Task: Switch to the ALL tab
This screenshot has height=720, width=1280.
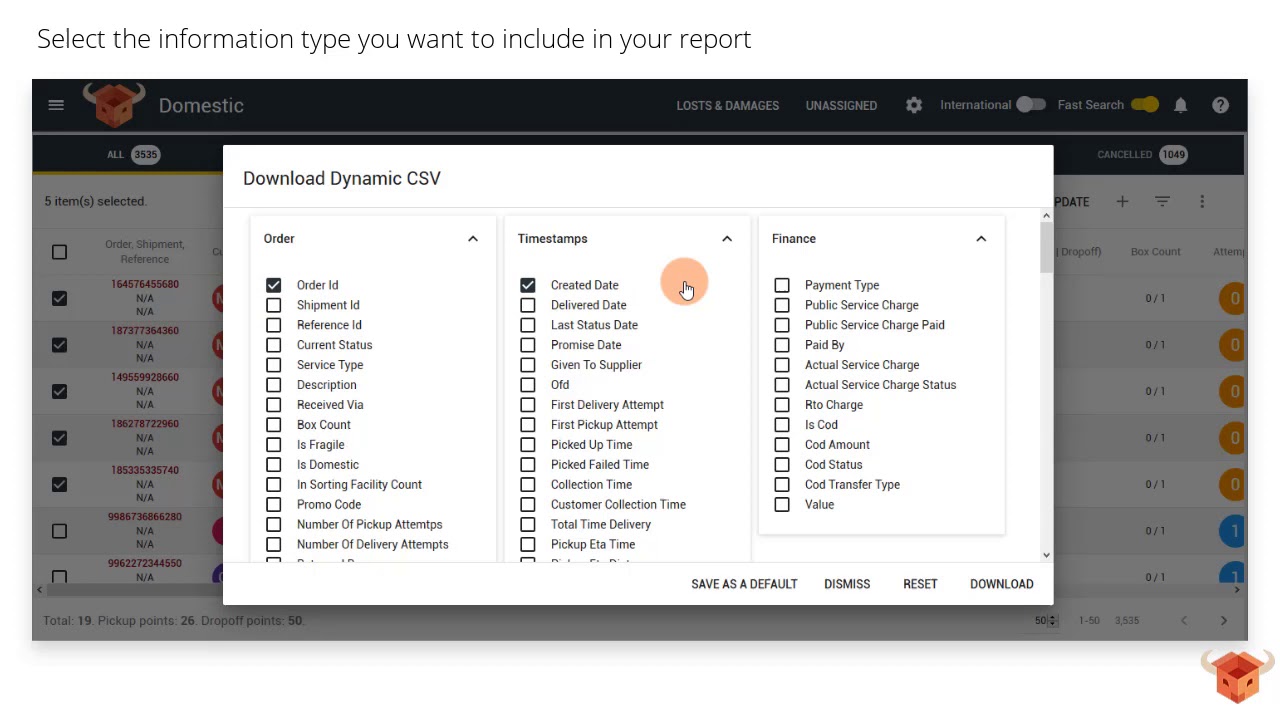Action: point(133,155)
